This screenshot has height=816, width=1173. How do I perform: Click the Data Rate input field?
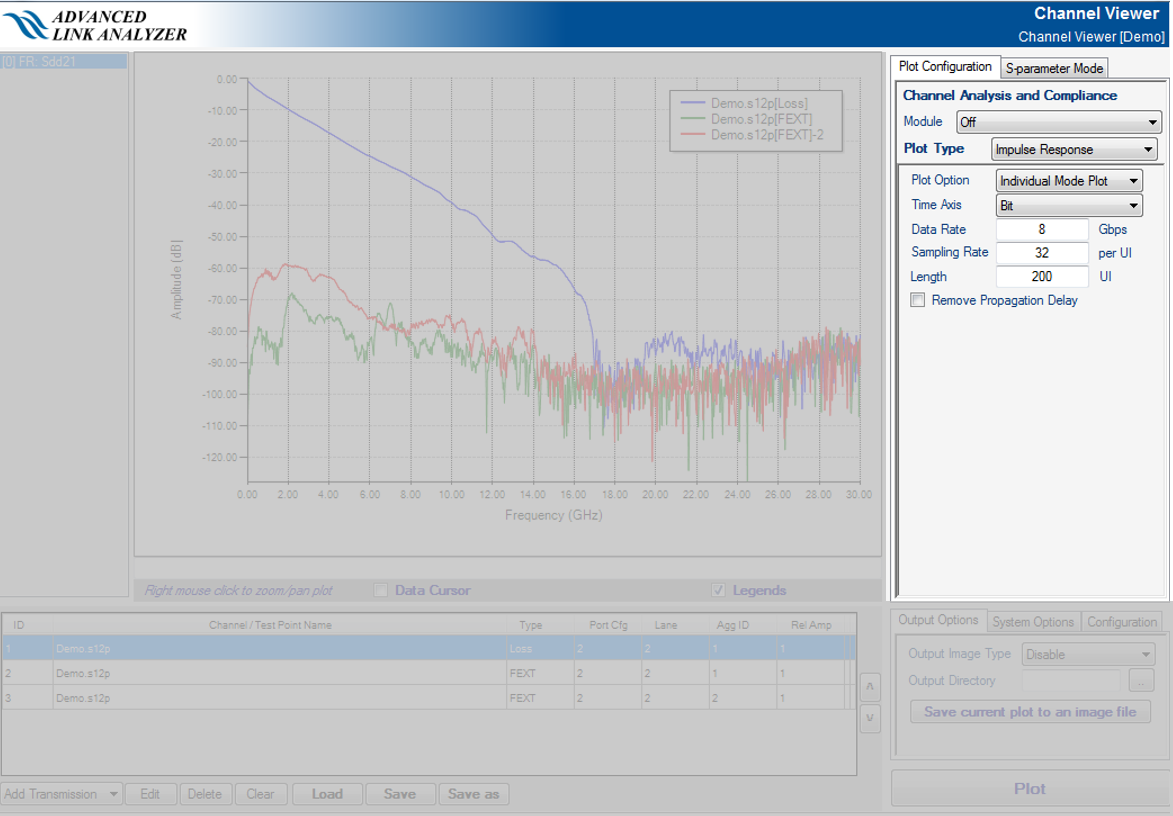1042,230
